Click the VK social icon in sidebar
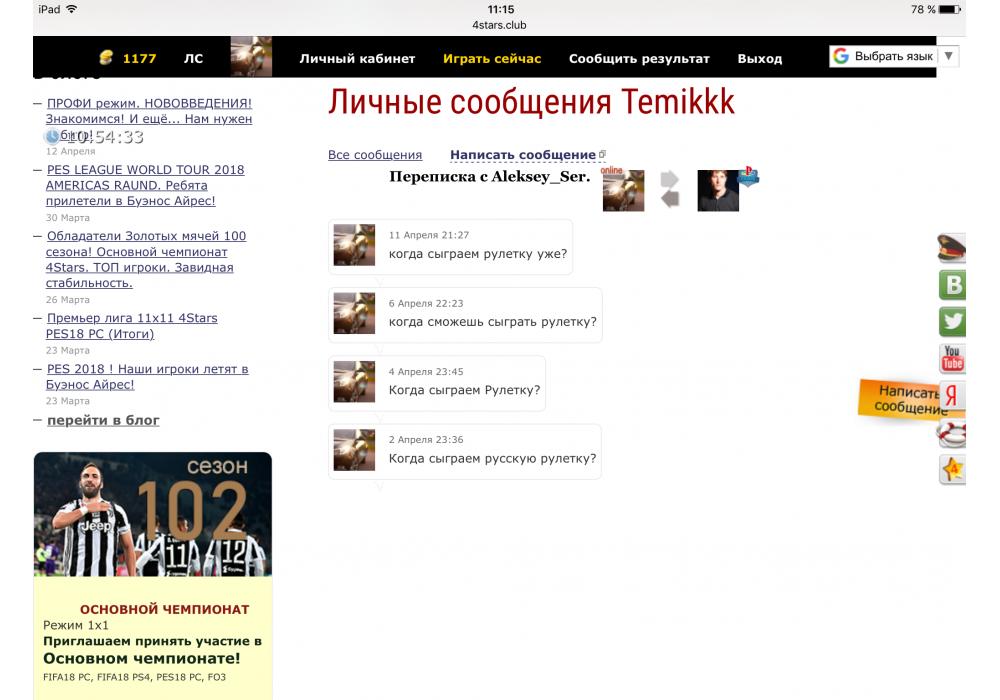The width and height of the screenshot is (1000, 700). pos(952,285)
